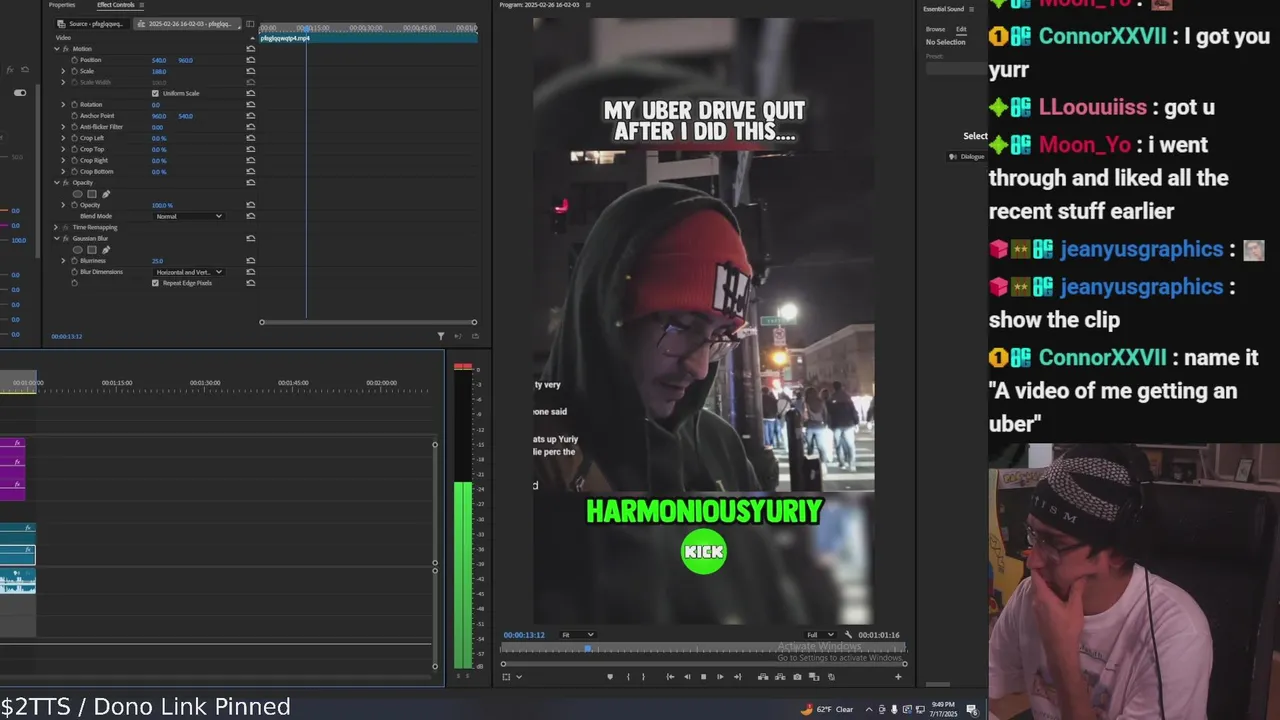Toggle animation stopwatch for Position

pos(74,60)
